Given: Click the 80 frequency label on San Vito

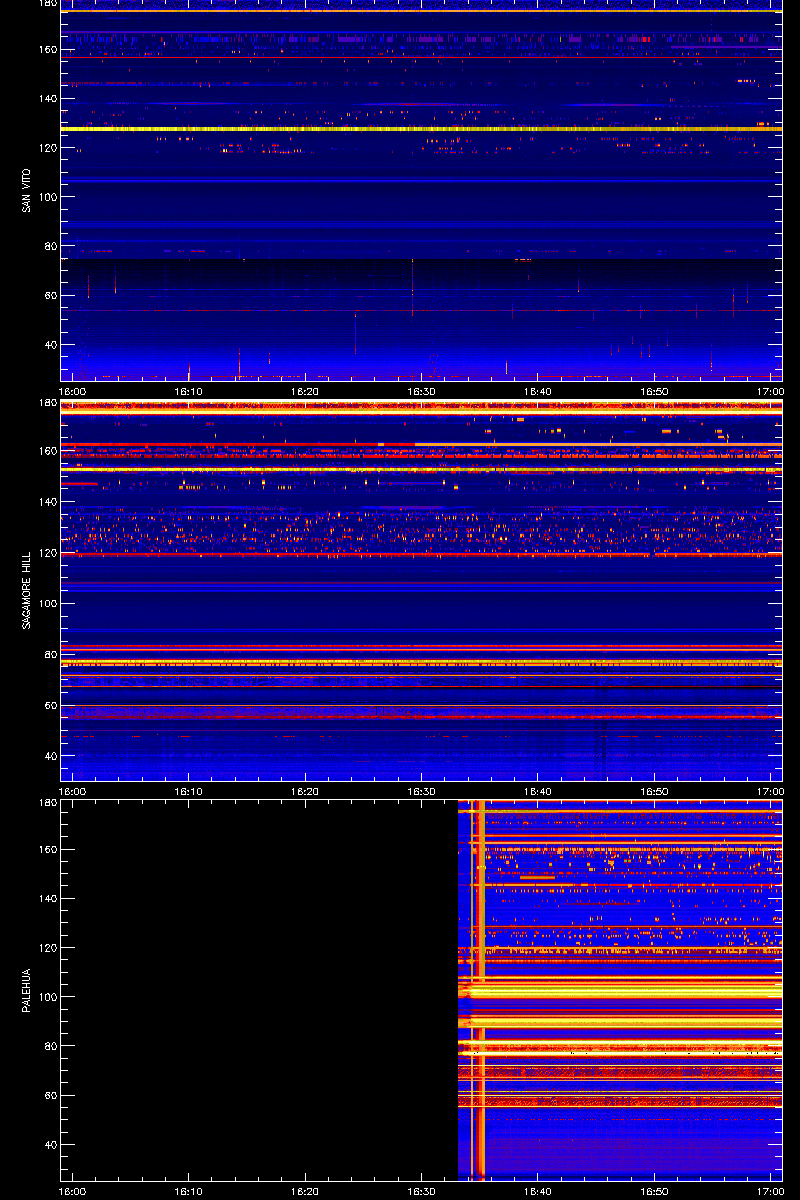Looking at the screenshot, I should (x=50, y=246).
